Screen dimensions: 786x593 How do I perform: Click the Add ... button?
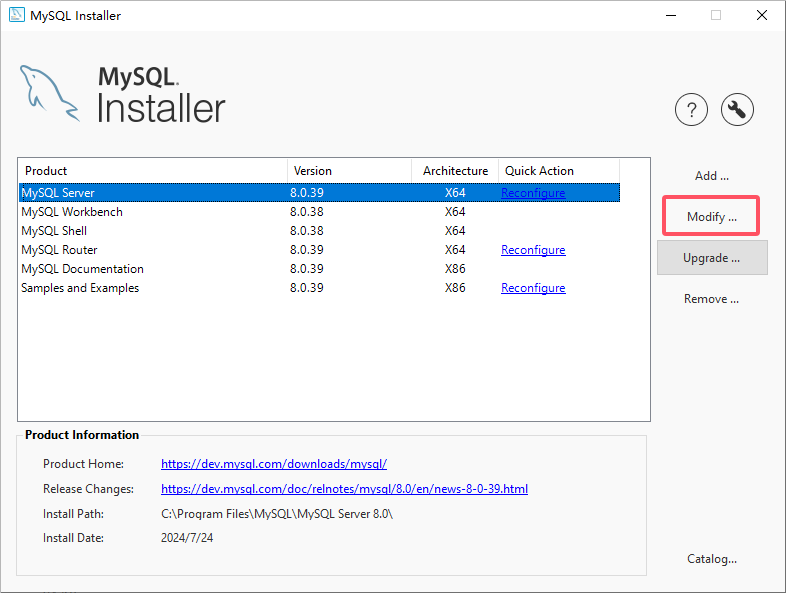tap(712, 176)
